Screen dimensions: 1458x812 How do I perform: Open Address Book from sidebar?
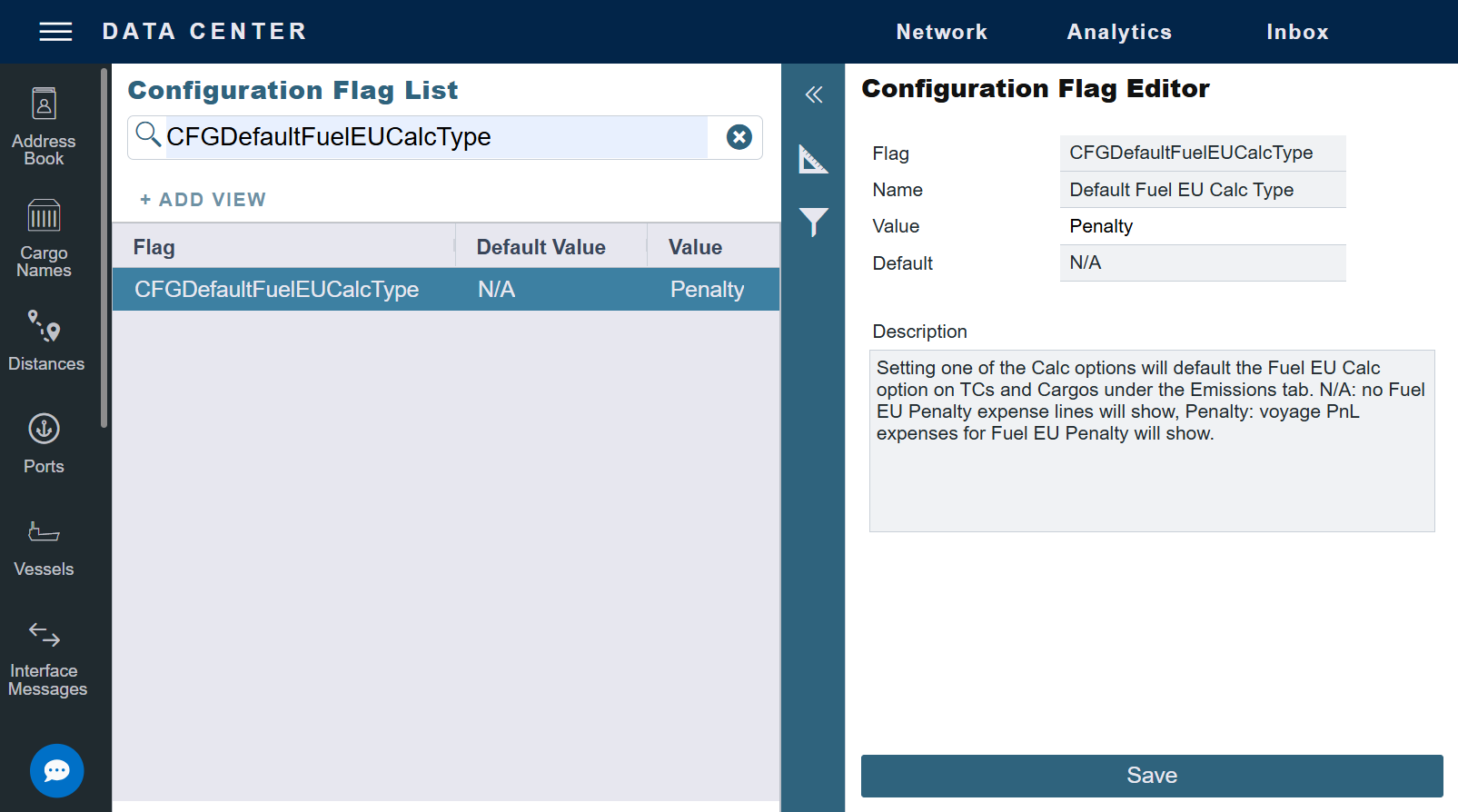44,127
